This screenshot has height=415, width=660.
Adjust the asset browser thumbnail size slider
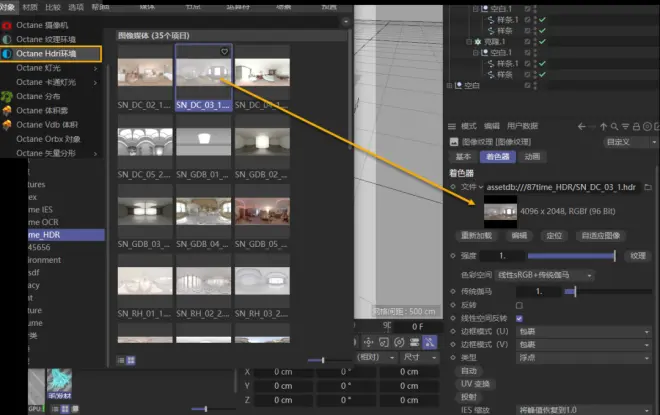point(329,360)
